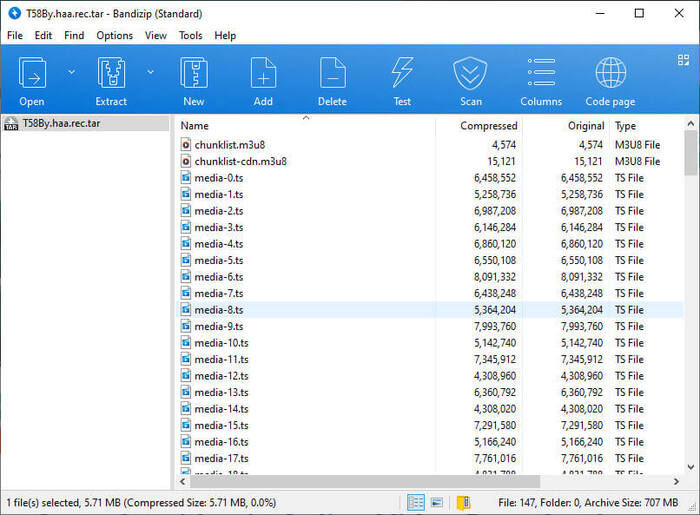Viewport: 700px width, 515px height.
Task: Click the media-3.ts file icon
Action: tap(186, 227)
